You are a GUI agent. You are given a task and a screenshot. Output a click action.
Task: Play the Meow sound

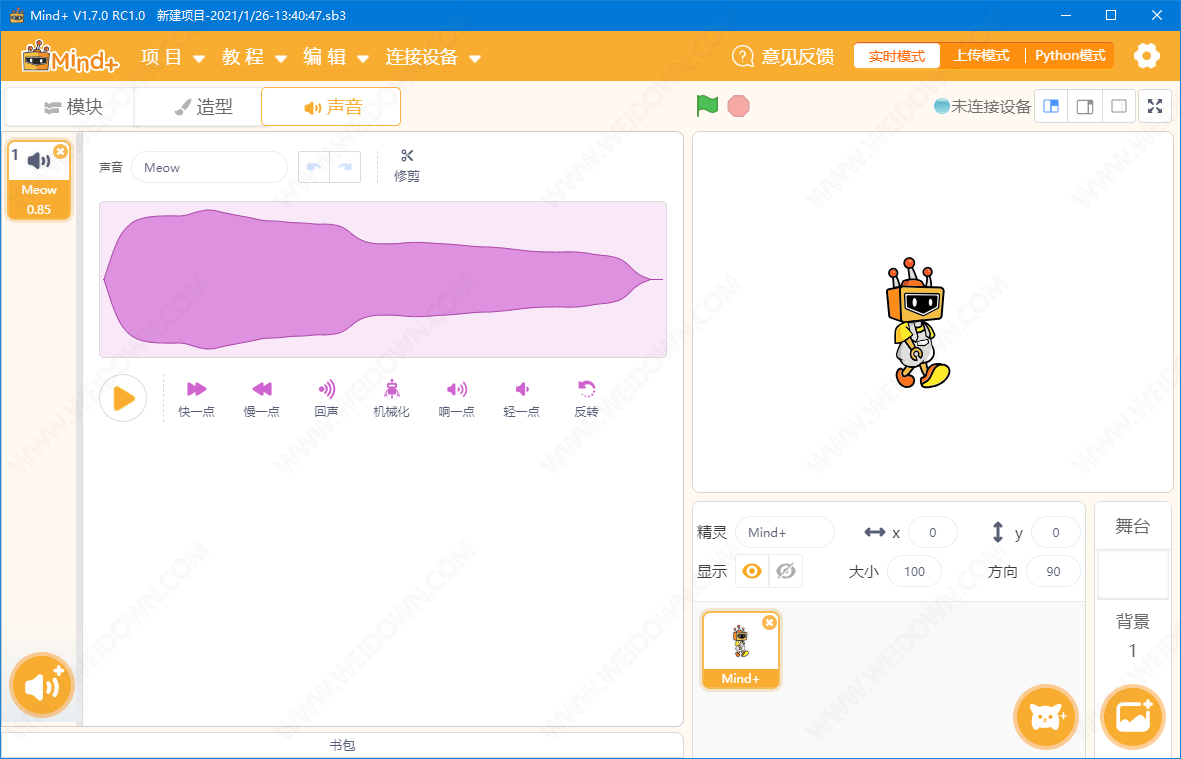124,398
